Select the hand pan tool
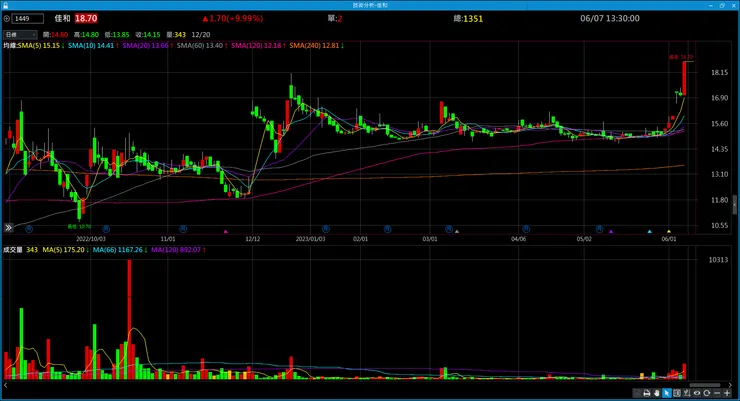740x401 pixels. pos(656,393)
